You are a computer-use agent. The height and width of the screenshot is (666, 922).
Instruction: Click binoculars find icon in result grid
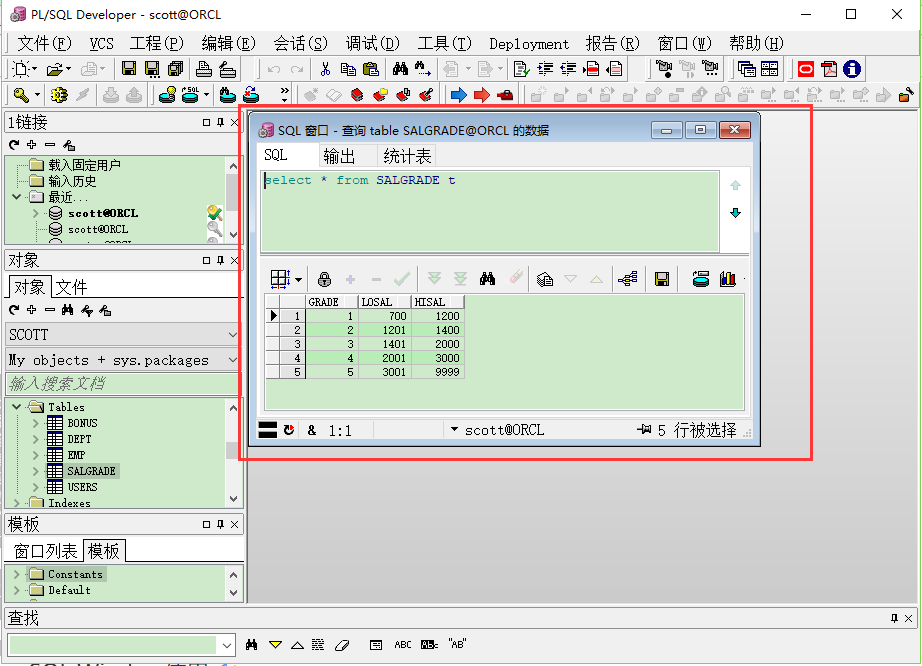pyautogui.click(x=487, y=279)
